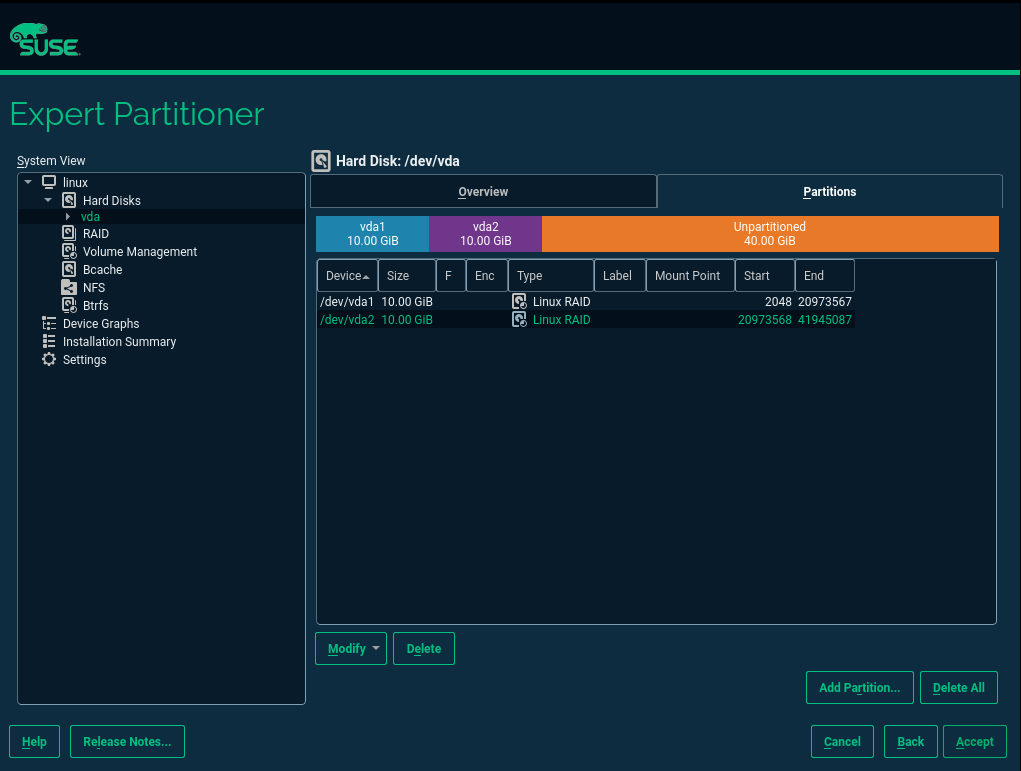Select the Partitions tab

(x=829, y=192)
